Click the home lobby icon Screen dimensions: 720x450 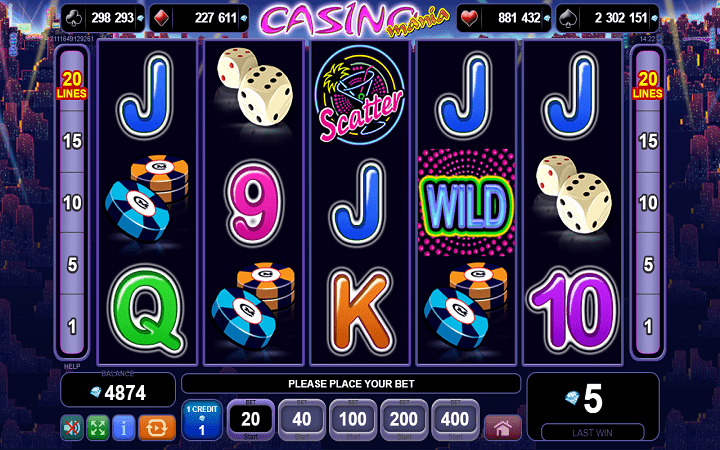pos(503,428)
